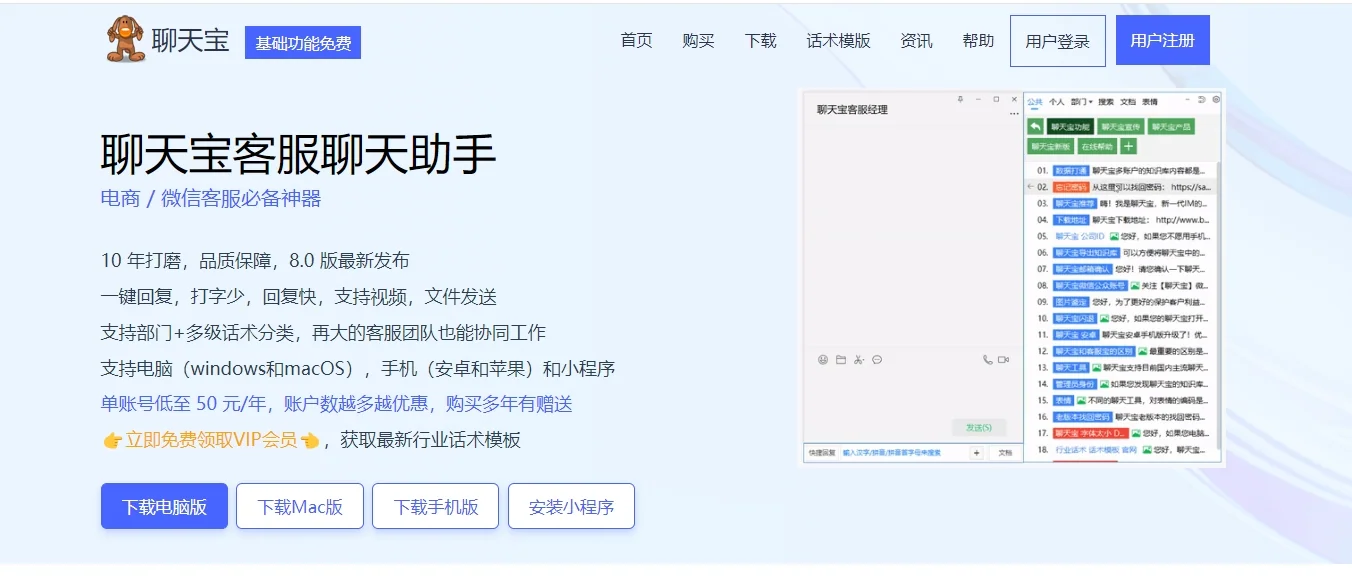
Task: Open the 购买 navigation item
Action: [699, 41]
